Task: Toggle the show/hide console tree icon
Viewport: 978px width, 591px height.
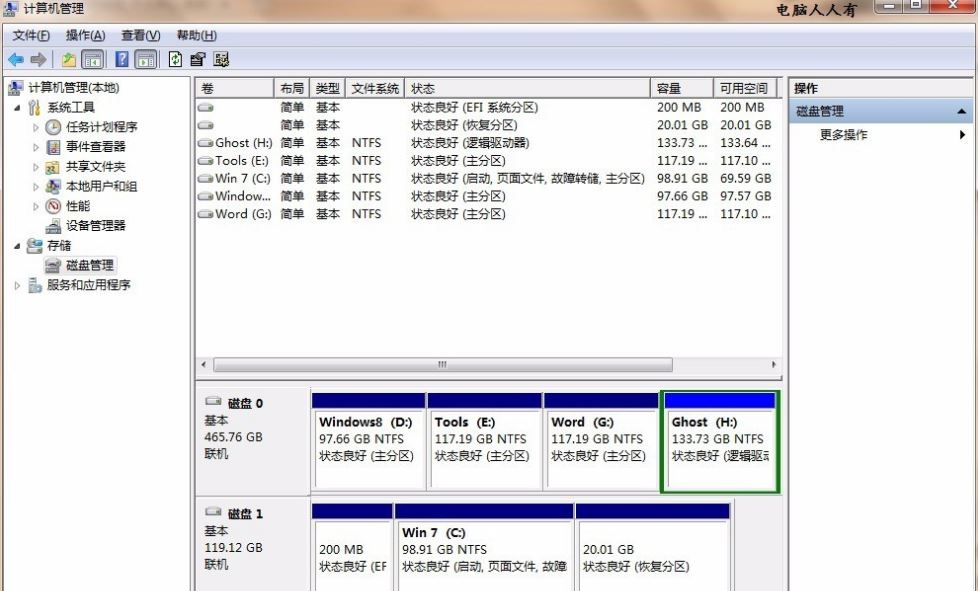Action: point(92,60)
